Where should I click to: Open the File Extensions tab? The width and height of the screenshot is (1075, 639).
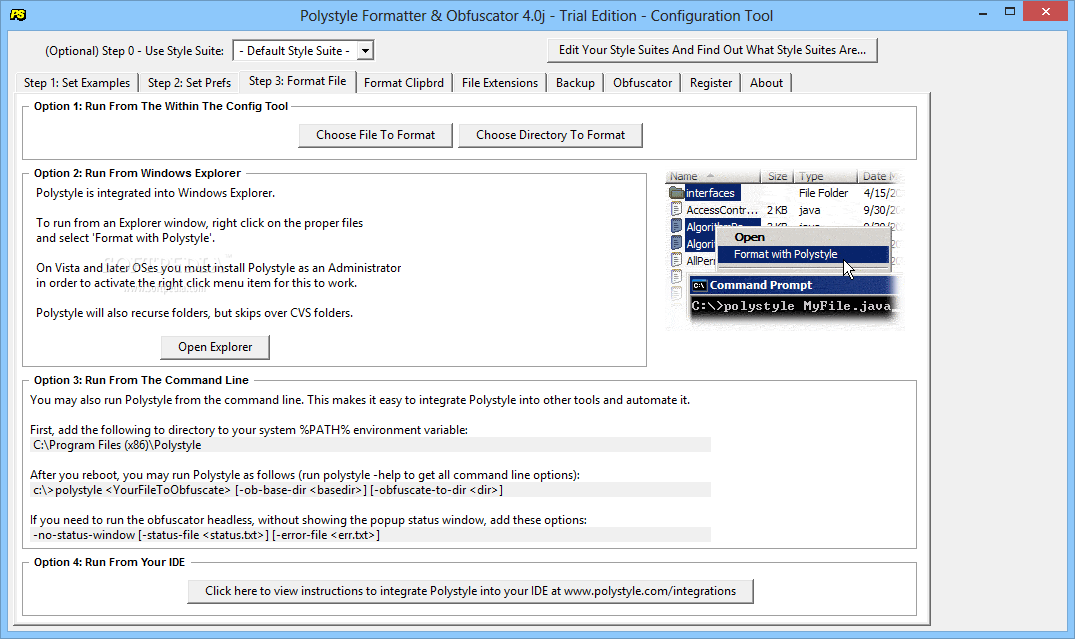tap(500, 83)
